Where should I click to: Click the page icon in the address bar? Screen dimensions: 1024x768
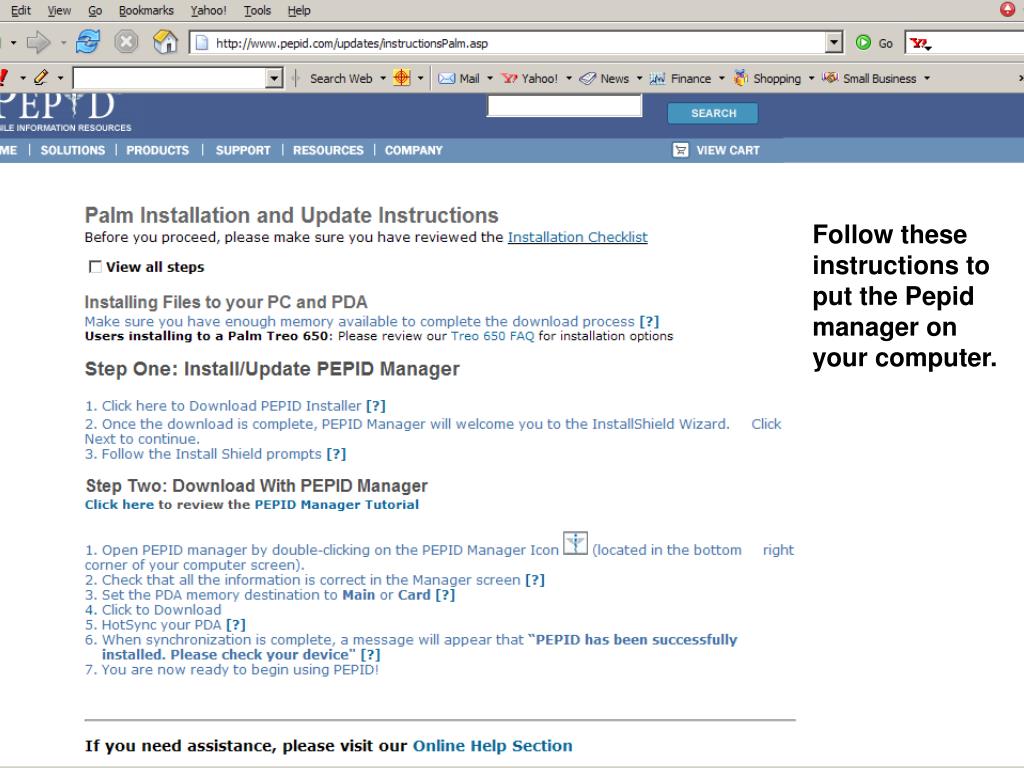202,43
